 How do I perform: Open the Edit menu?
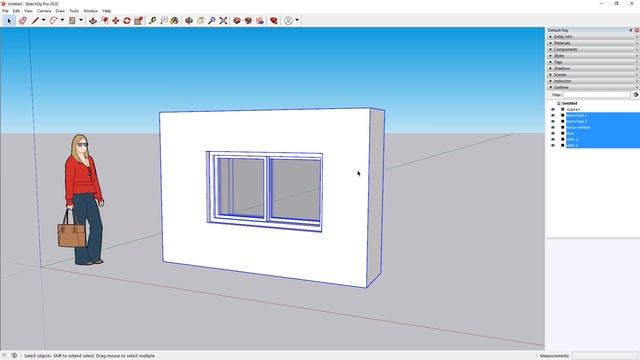tap(16, 11)
